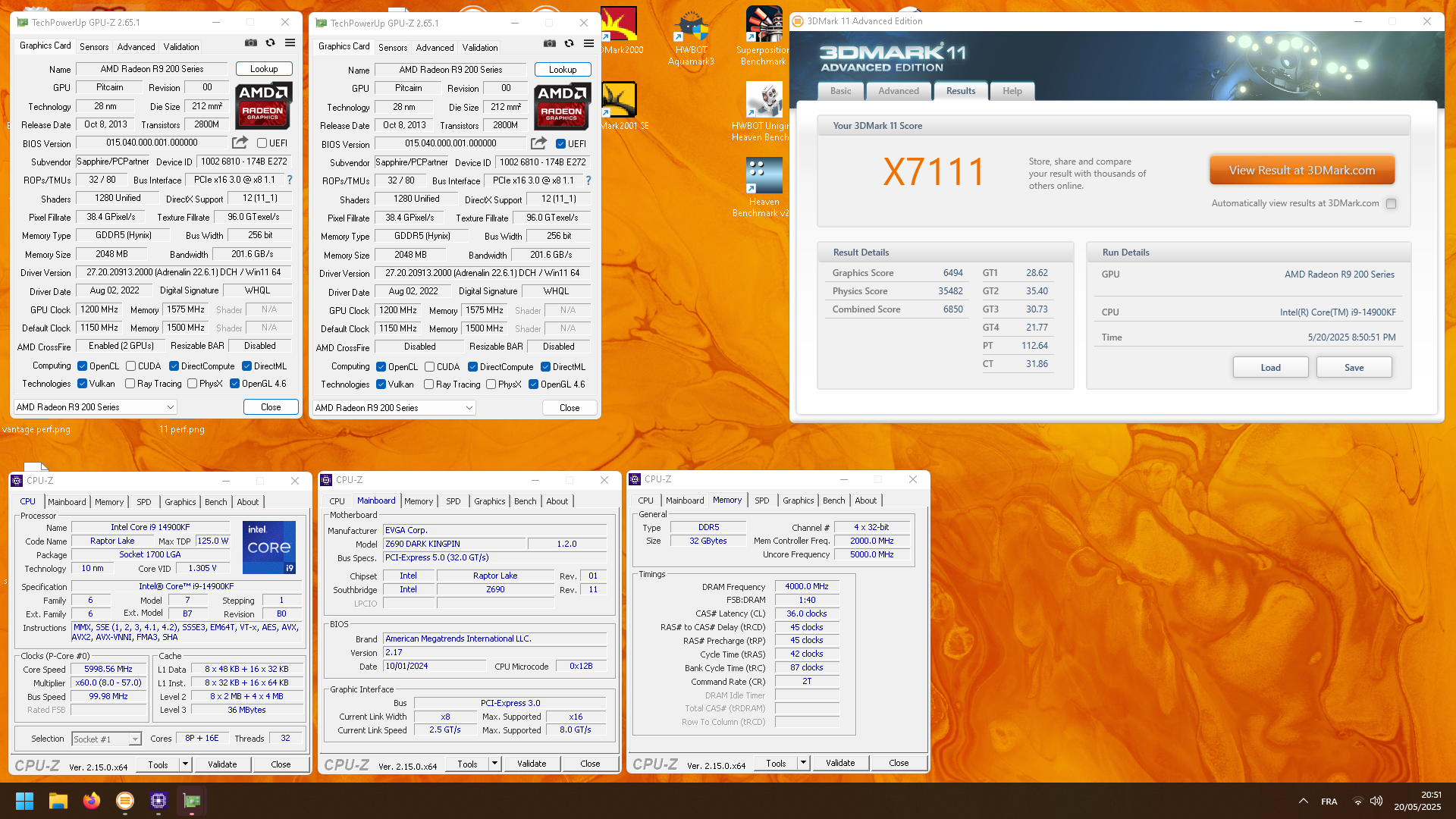The image size is (1456, 819).
Task: Click AMD Radeon logo in right GPU-Z window
Action: [x=561, y=107]
